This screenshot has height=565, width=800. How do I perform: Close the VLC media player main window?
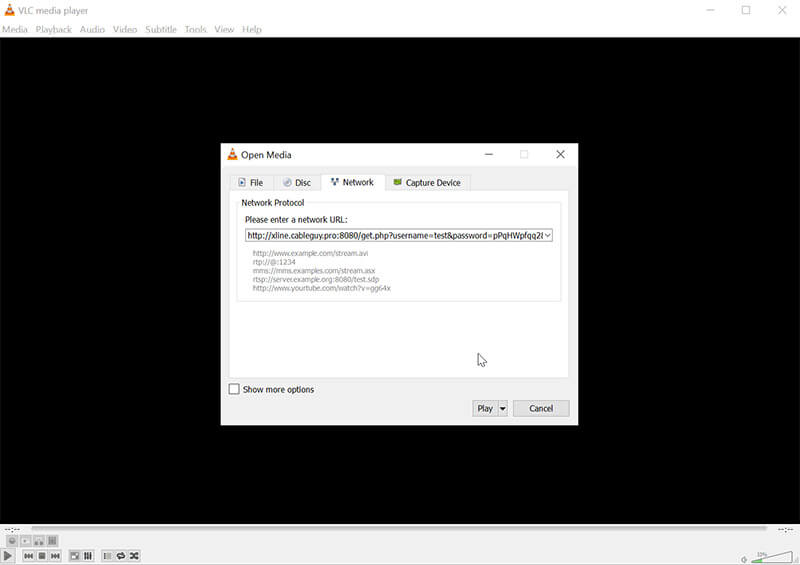[x=782, y=10]
